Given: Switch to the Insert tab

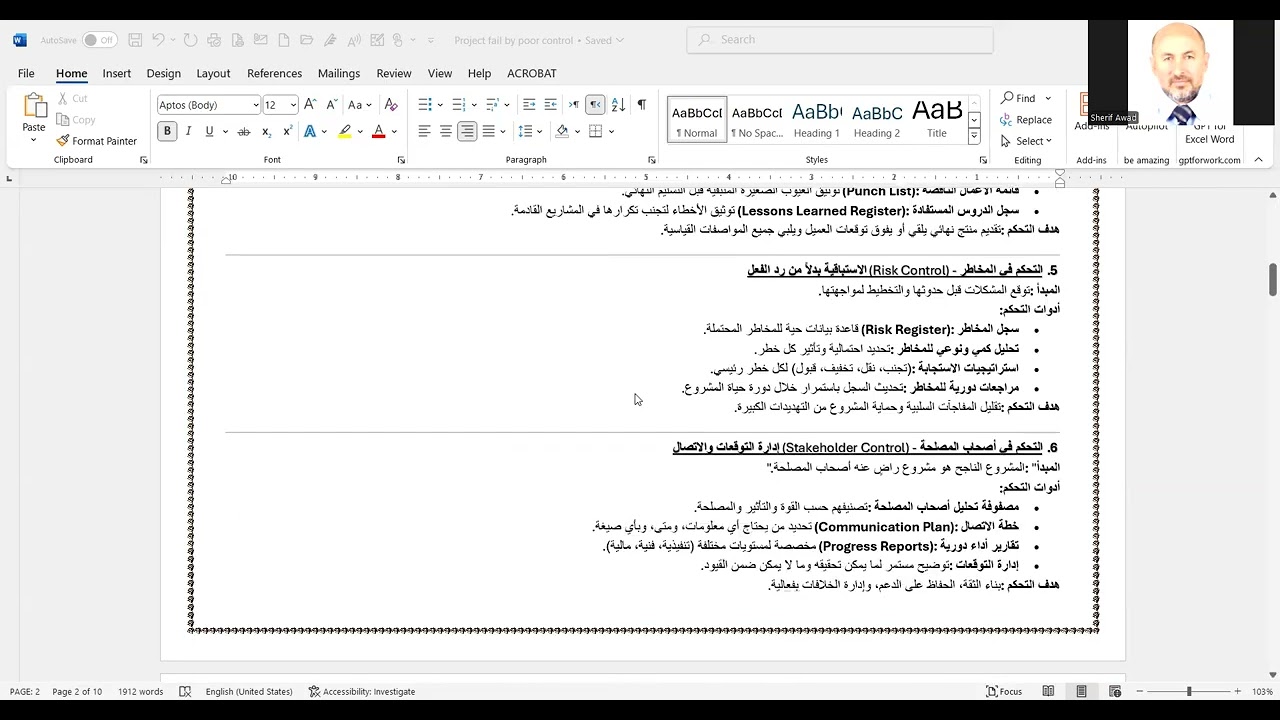Looking at the screenshot, I should (x=116, y=73).
